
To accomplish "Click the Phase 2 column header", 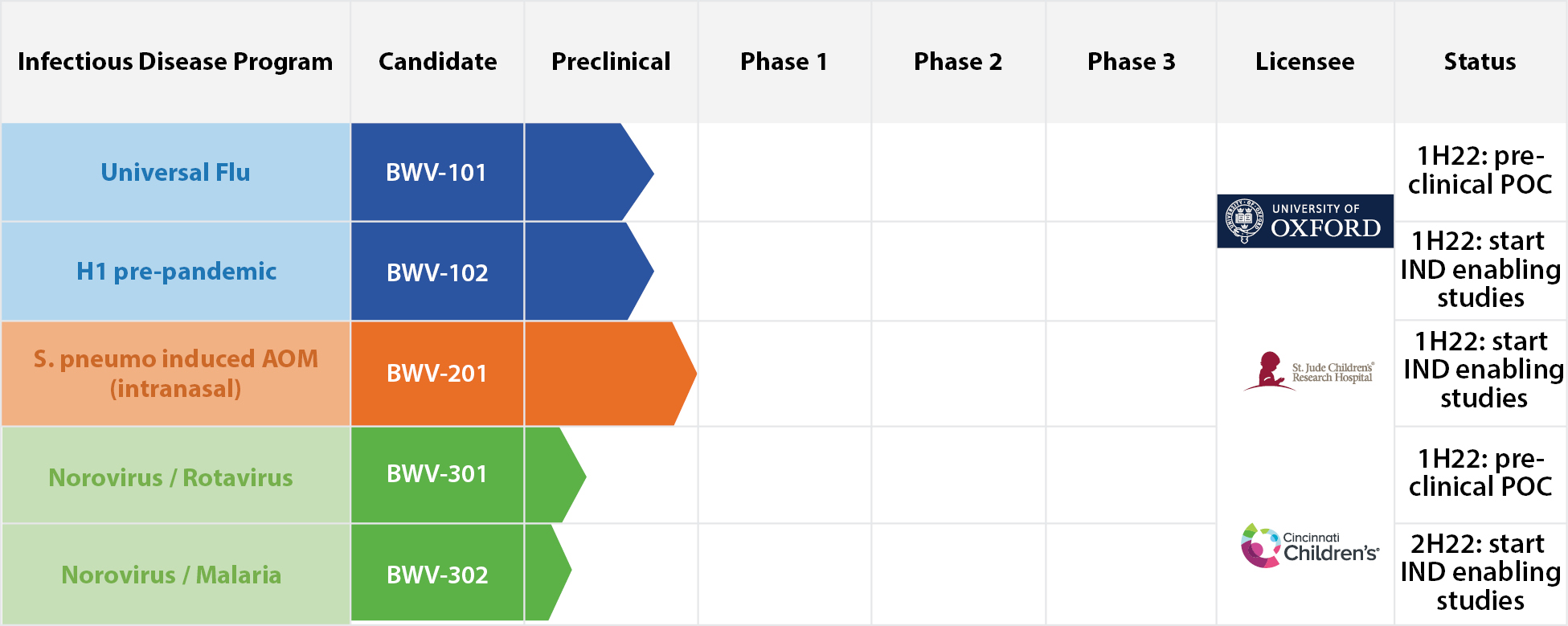I will [958, 62].
